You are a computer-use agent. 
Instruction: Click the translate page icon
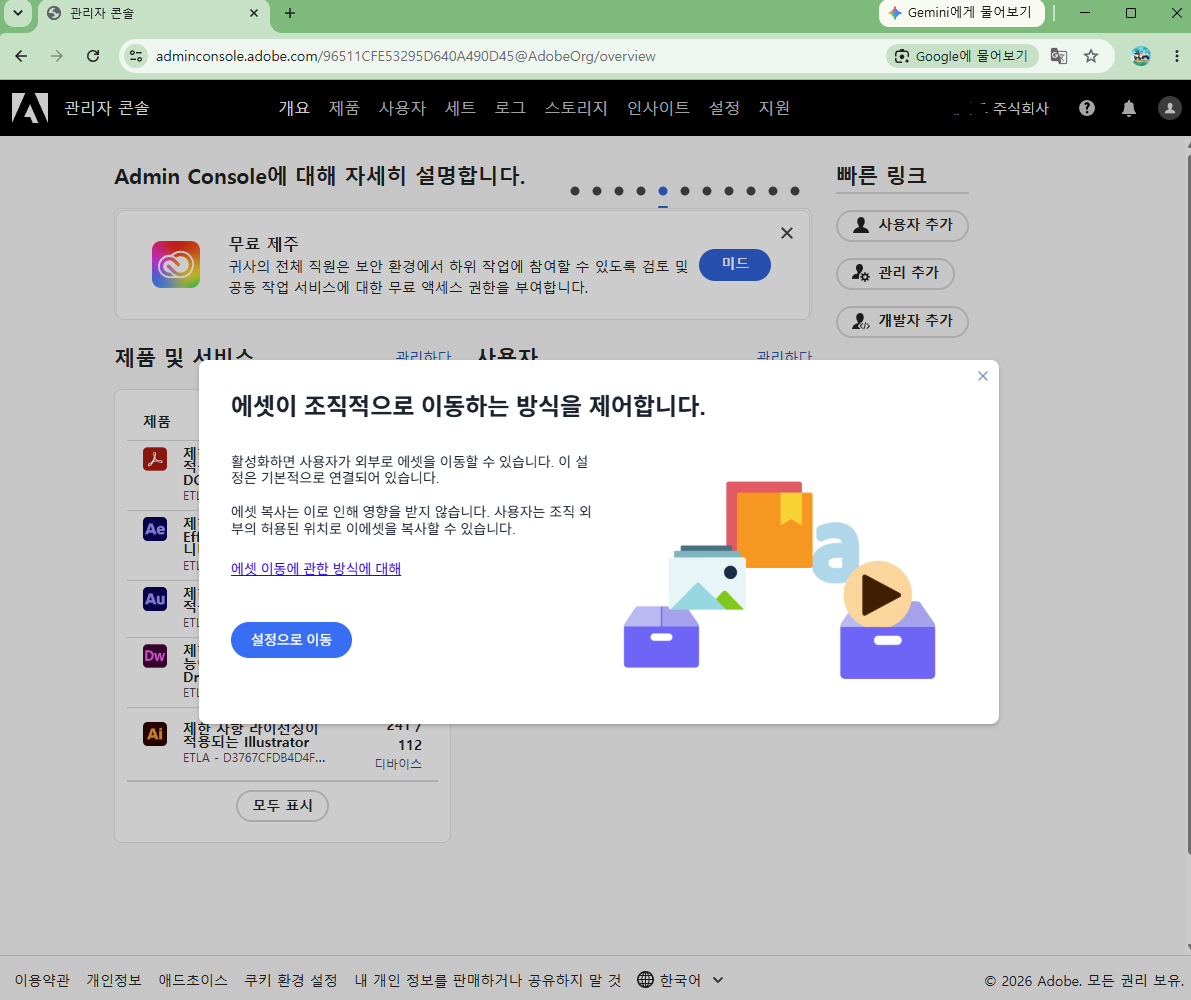[1059, 55]
